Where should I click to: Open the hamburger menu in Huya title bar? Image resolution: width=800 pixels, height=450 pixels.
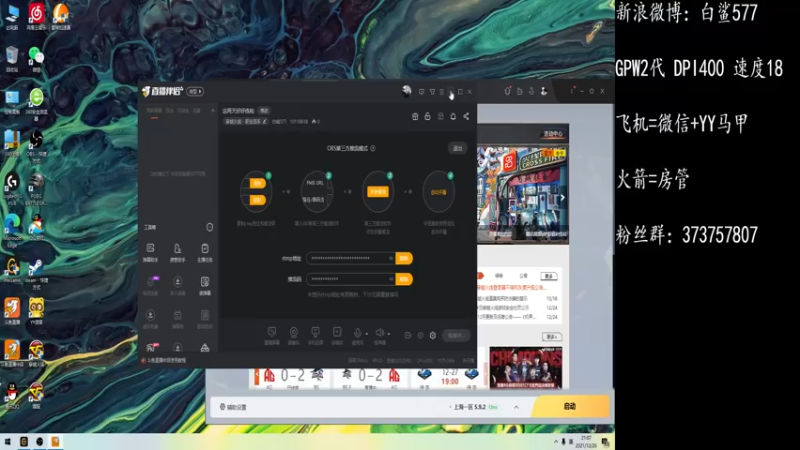(441, 92)
